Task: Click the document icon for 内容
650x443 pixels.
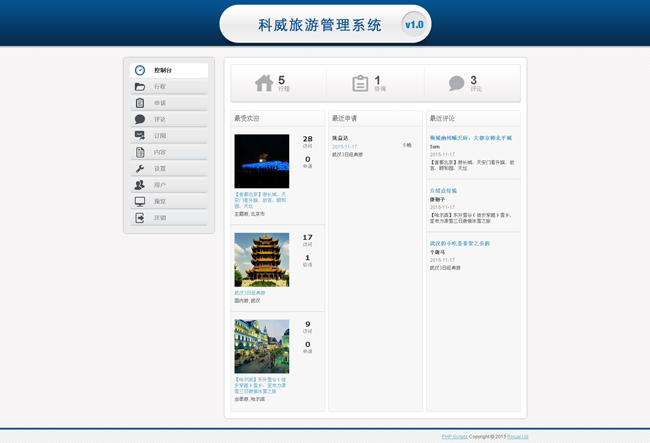Action: coord(140,152)
